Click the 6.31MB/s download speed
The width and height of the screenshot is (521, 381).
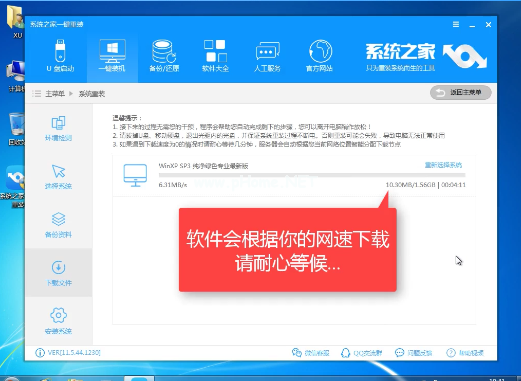[x=173, y=185]
